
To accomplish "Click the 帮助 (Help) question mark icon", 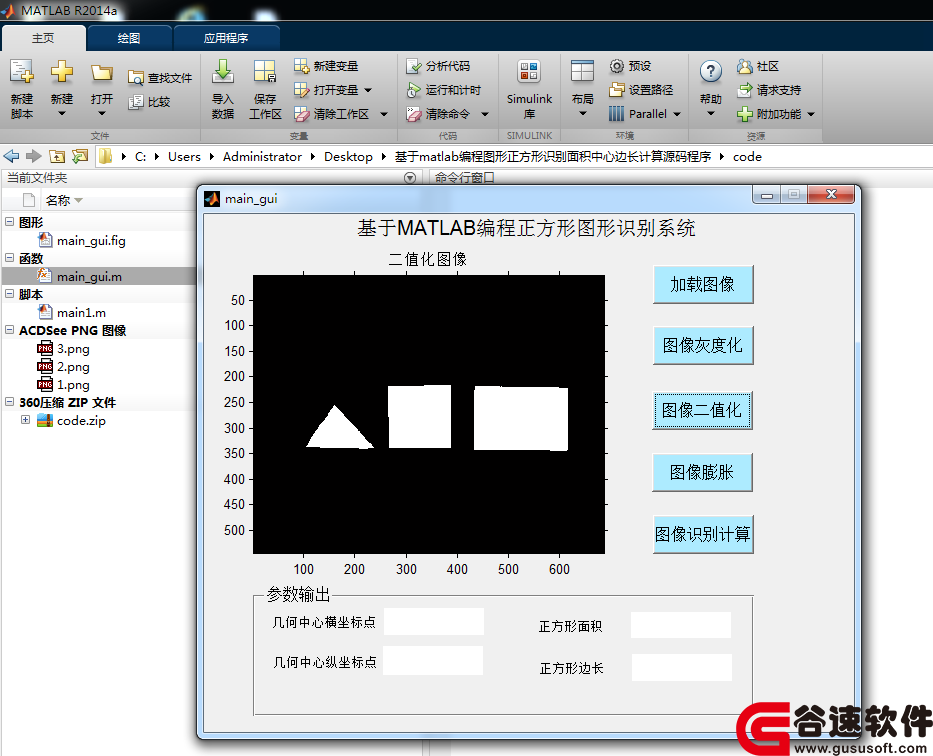I will point(710,72).
